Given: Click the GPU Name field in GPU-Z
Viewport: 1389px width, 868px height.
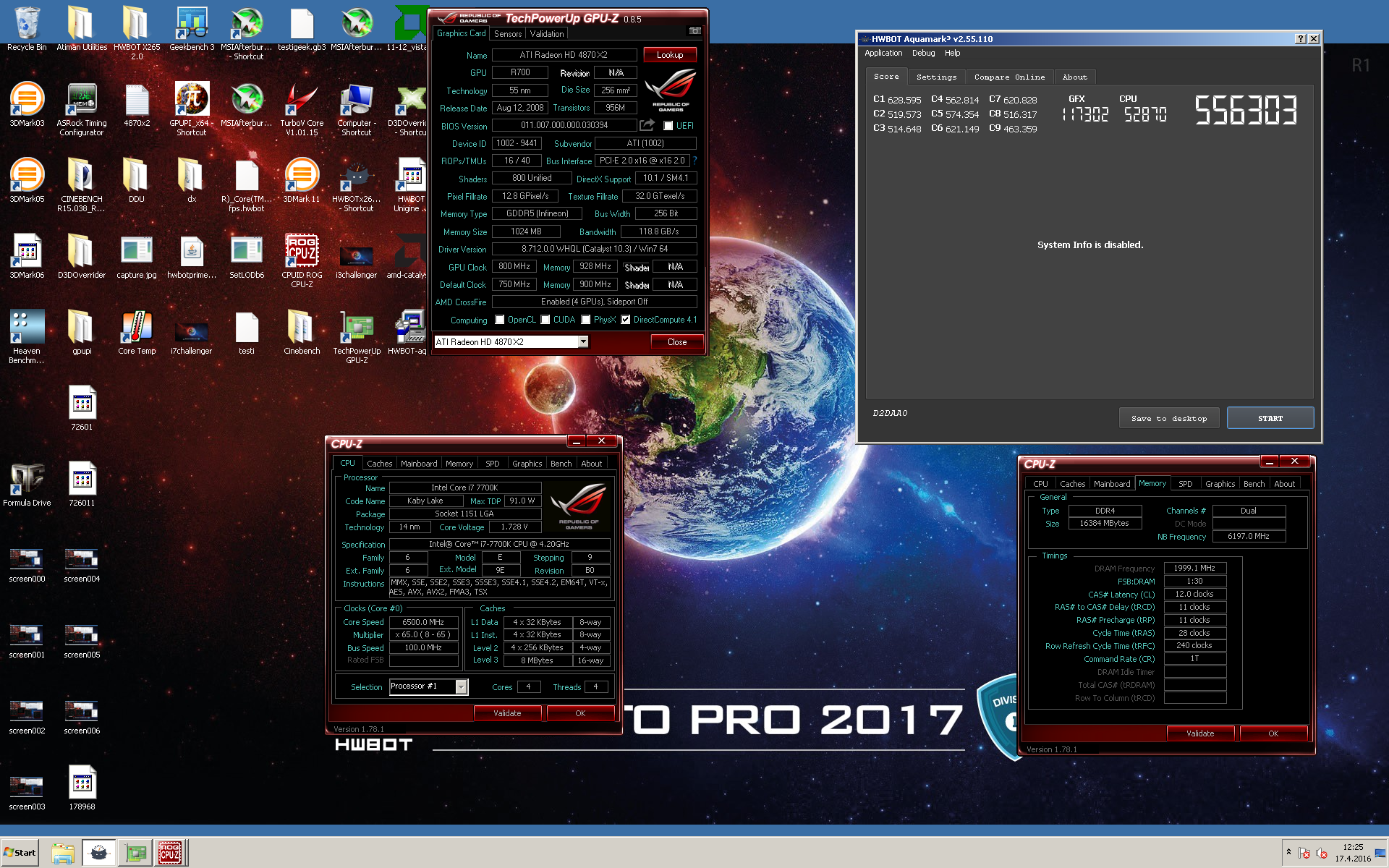Looking at the screenshot, I should 564,55.
